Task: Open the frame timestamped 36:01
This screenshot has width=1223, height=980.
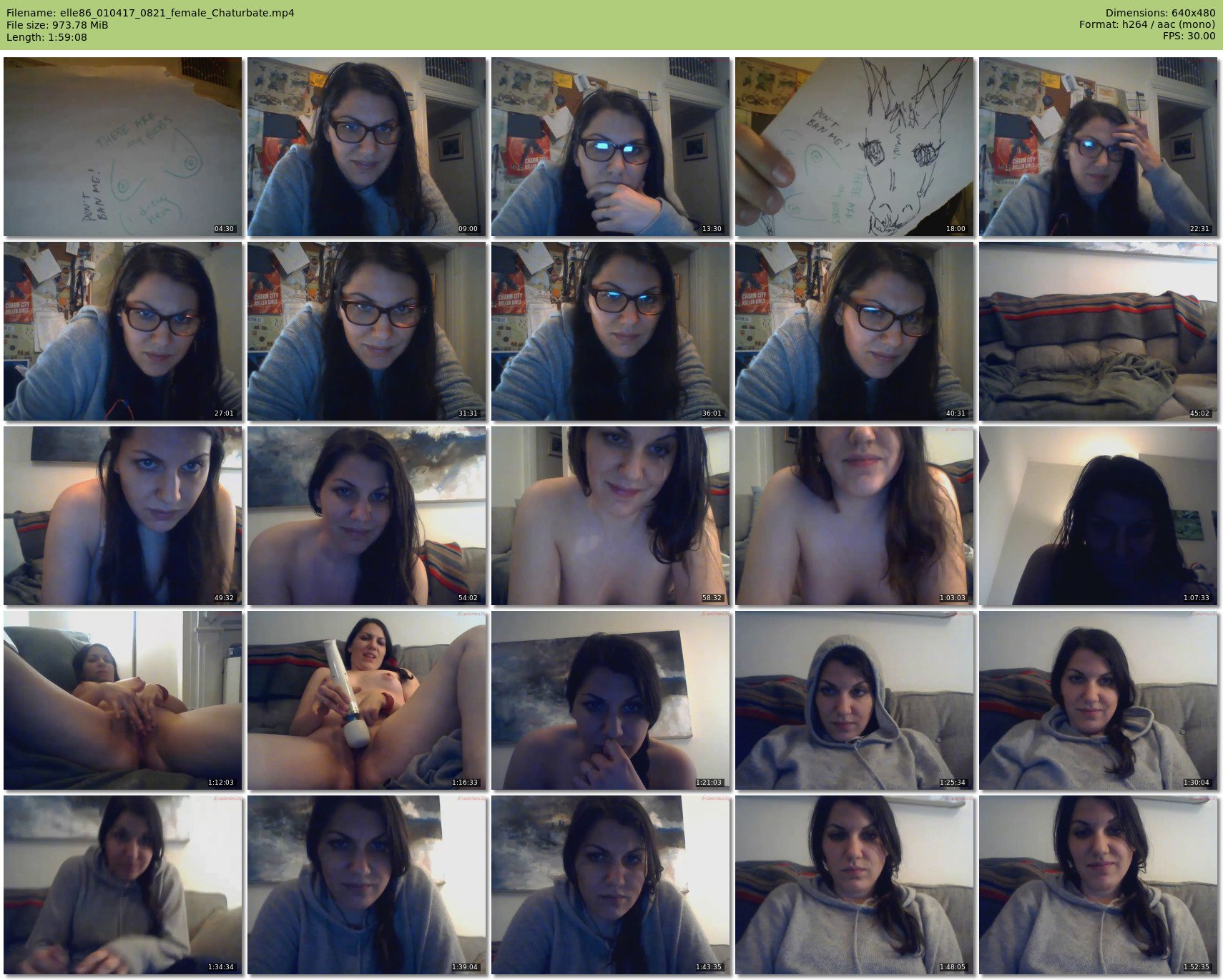Action: point(610,331)
